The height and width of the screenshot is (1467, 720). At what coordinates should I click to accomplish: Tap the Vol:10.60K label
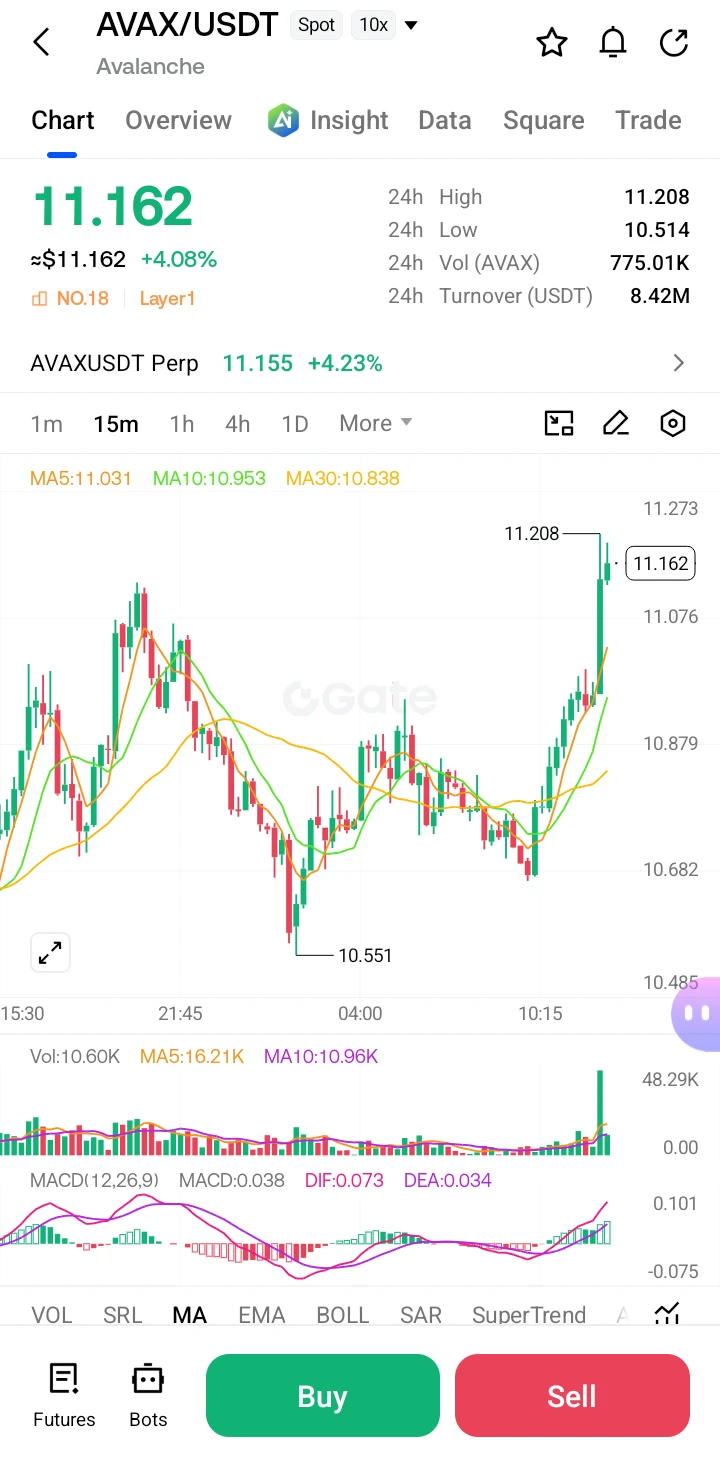pyautogui.click(x=75, y=1056)
